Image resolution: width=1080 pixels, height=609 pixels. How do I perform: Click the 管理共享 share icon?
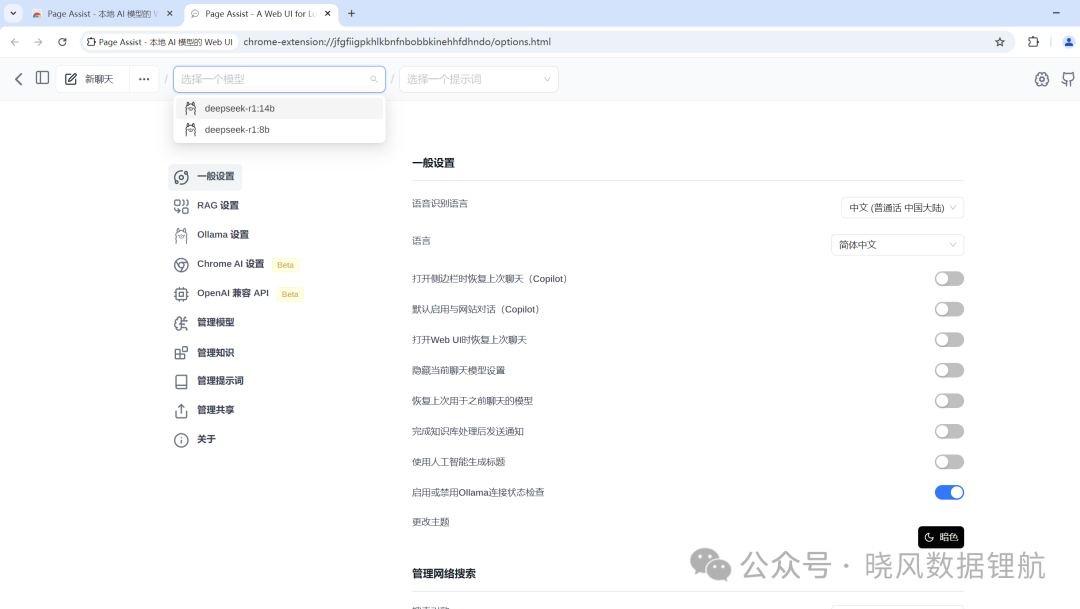pos(181,411)
